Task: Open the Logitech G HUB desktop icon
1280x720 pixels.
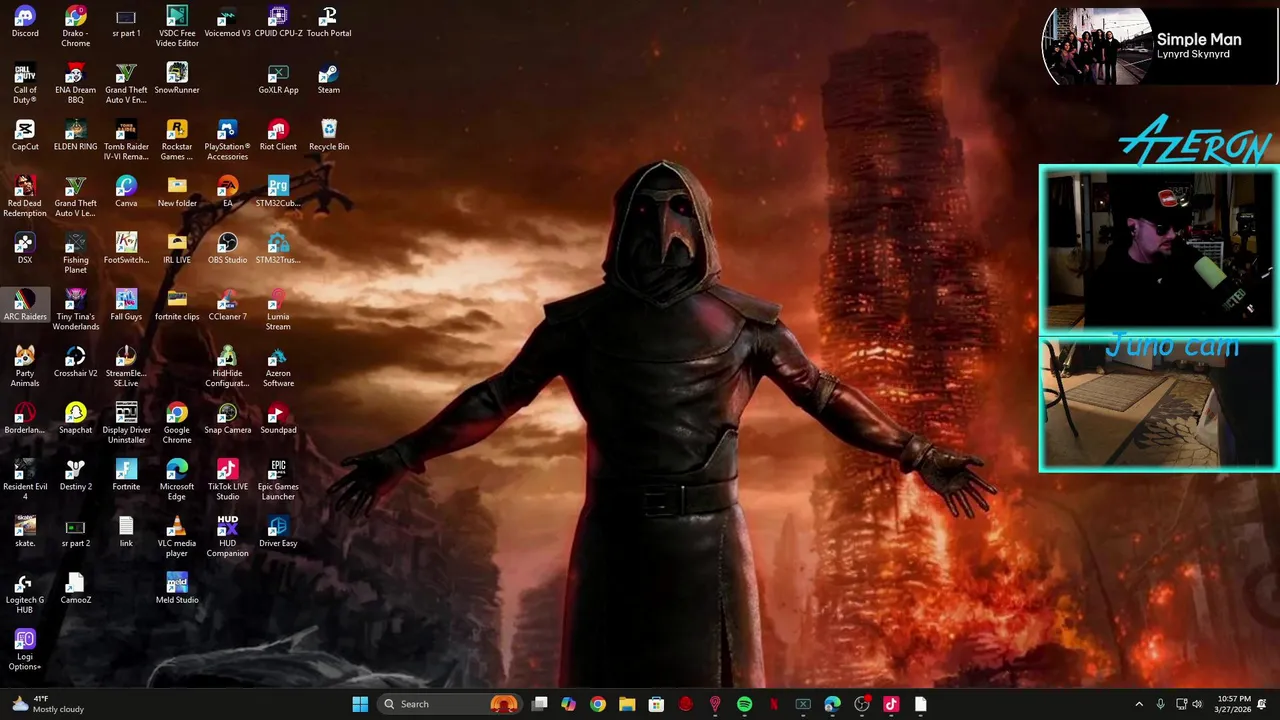Action: tap(25, 594)
